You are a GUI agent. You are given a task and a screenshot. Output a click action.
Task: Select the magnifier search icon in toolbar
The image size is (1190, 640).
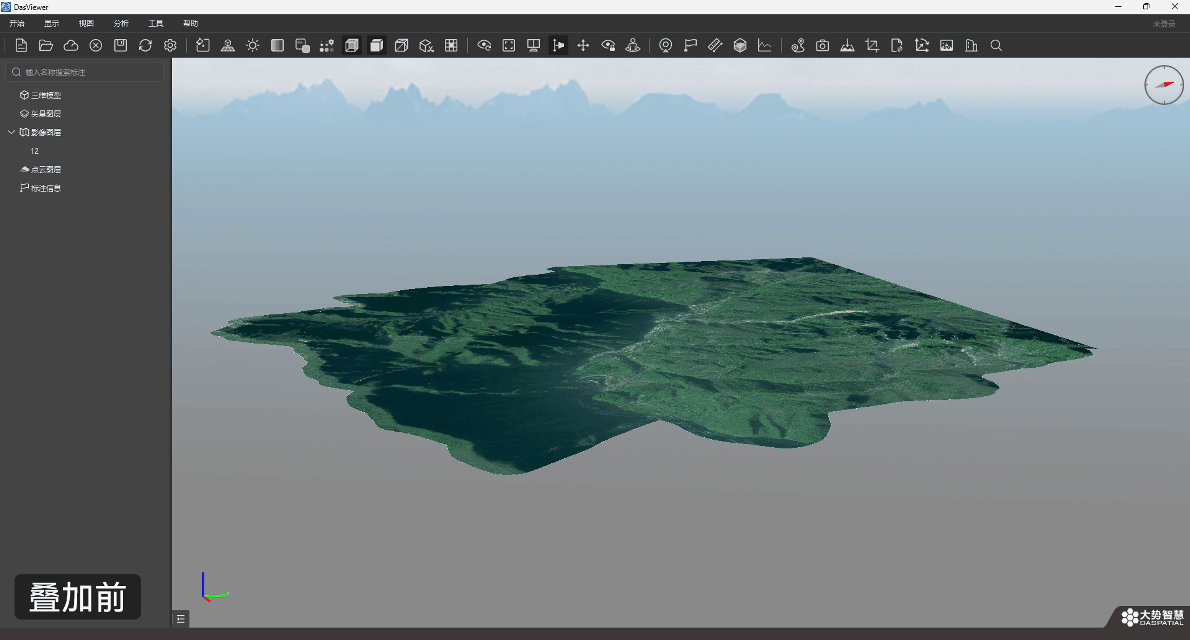(996, 46)
